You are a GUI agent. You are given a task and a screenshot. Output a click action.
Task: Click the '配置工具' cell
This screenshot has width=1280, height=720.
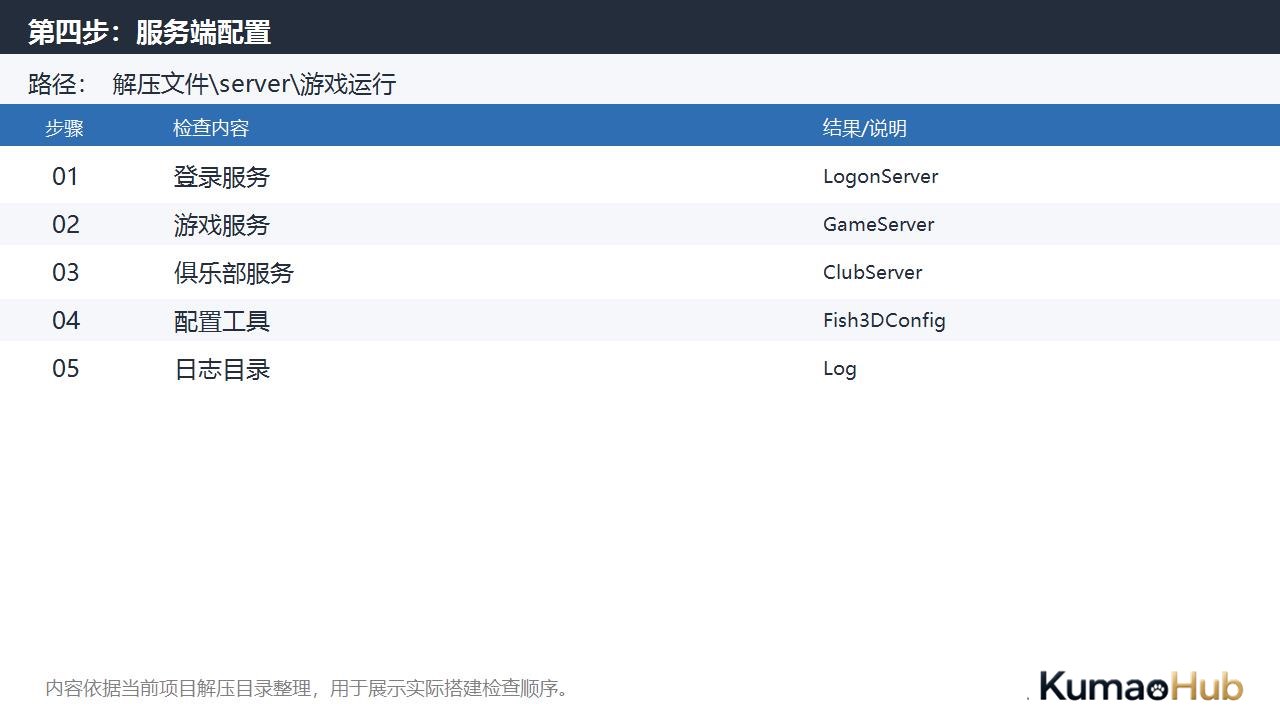click(x=222, y=321)
